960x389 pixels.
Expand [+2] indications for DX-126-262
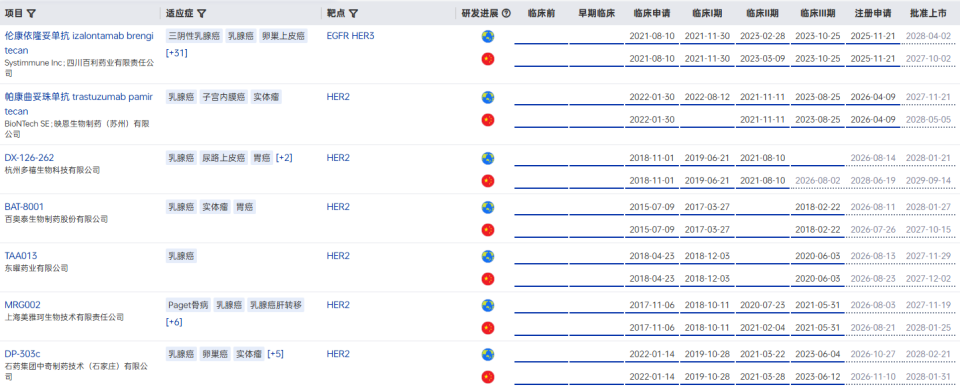click(284, 158)
